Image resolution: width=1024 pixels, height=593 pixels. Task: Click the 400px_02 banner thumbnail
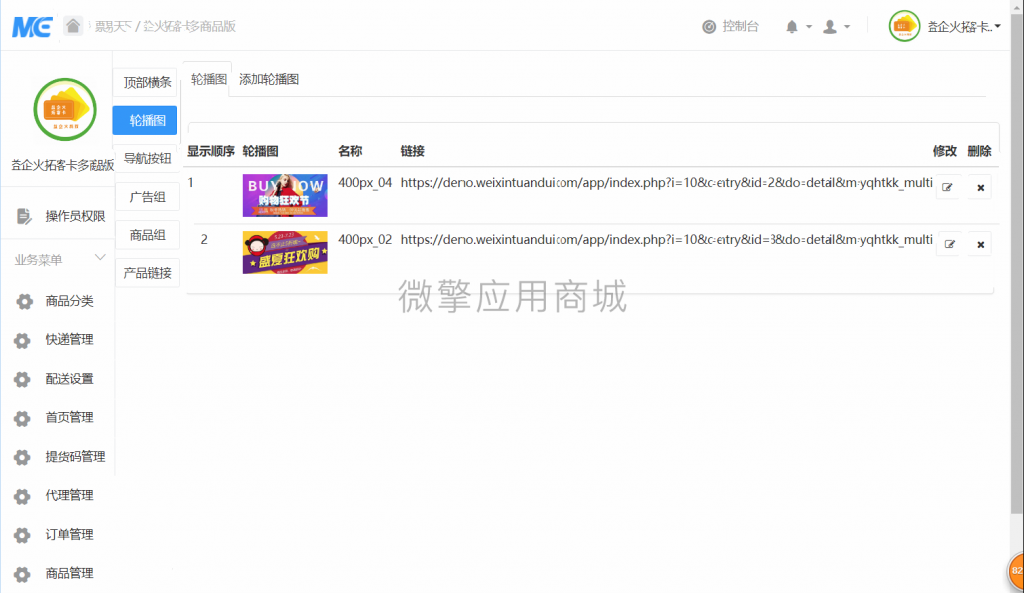(x=285, y=252)
